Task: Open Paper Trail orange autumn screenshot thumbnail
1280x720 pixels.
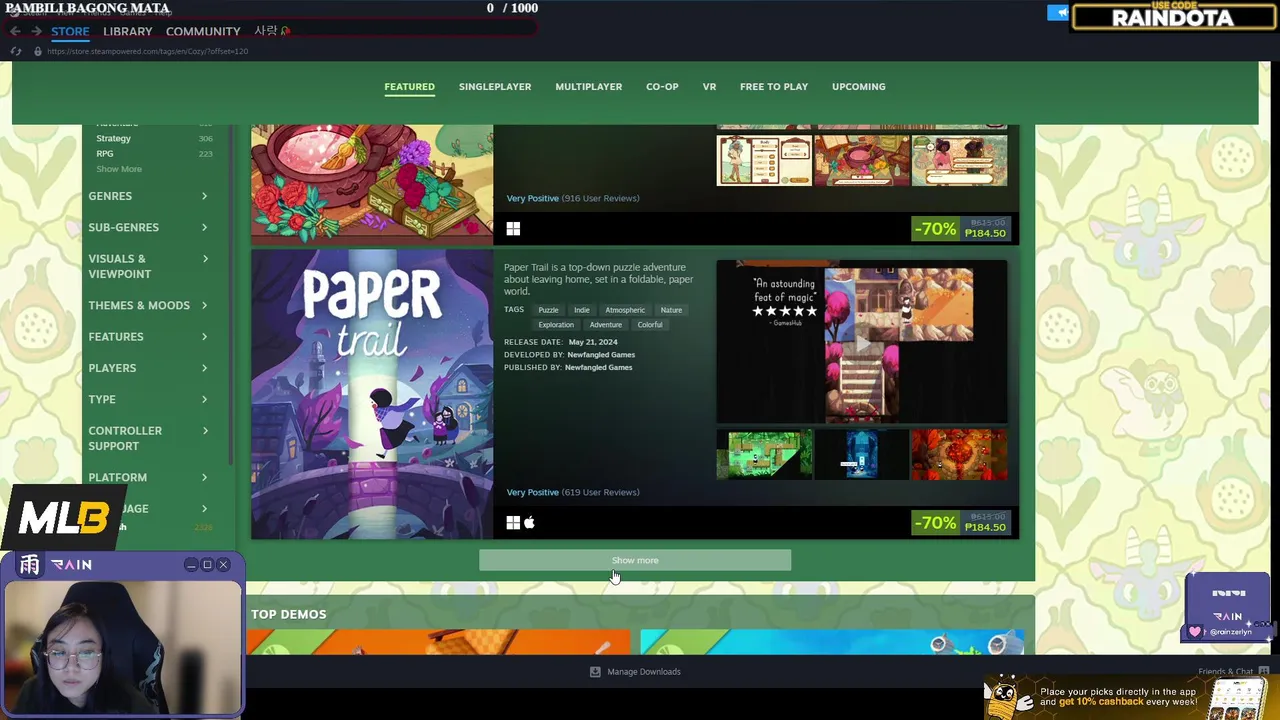Action: point(959,455)
